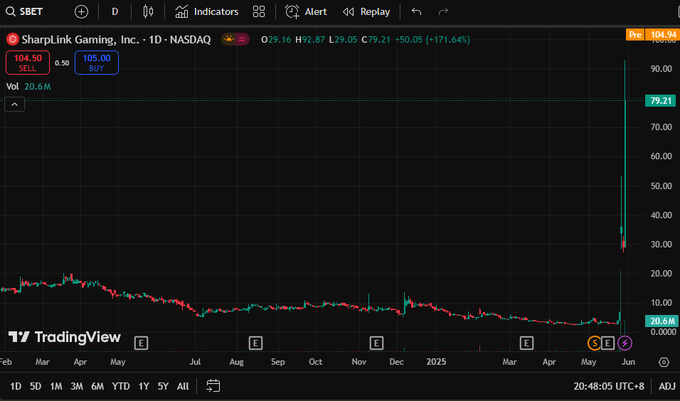Click the Vol 20.6M indicator legend
The image size is (680, 401).
coord(28,87)
